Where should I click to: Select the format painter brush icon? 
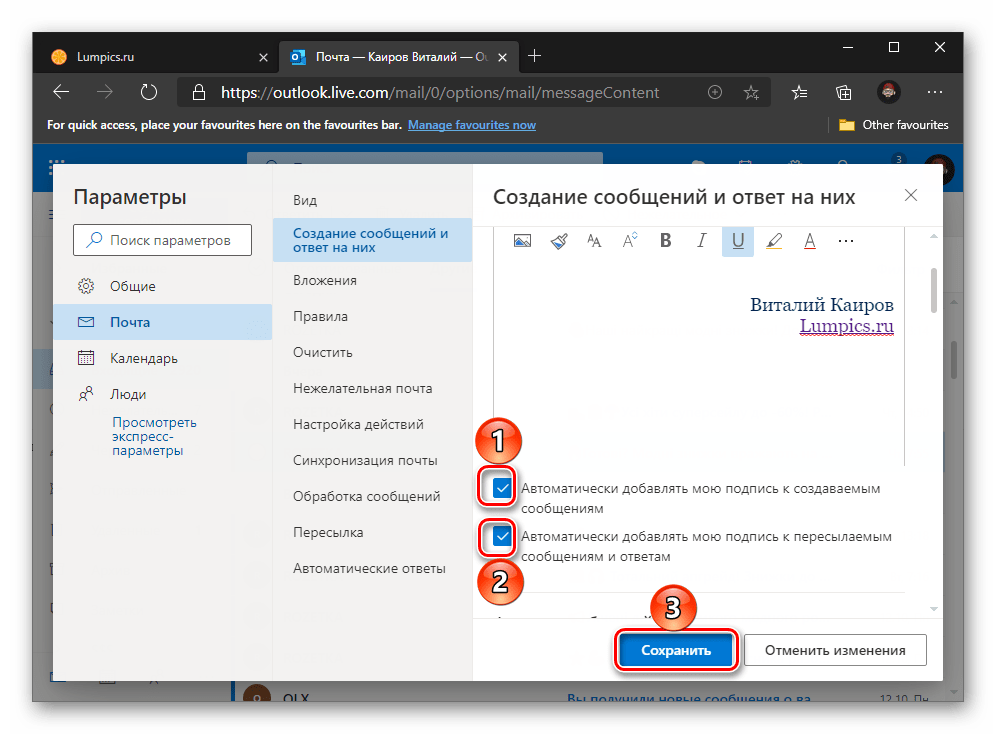[x=559, y=241]
